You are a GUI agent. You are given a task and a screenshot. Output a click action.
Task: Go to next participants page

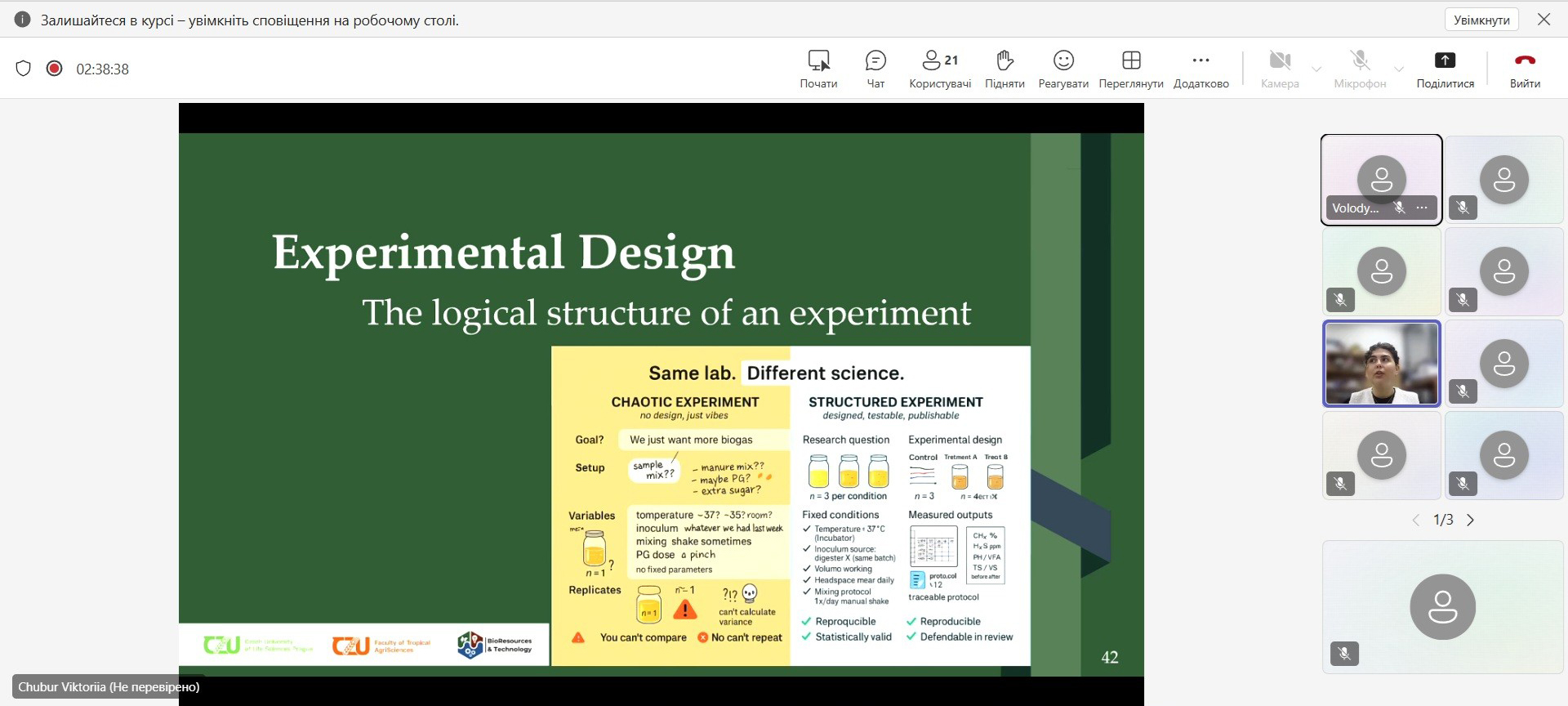pyautogui.click(x=1471, y=521)
